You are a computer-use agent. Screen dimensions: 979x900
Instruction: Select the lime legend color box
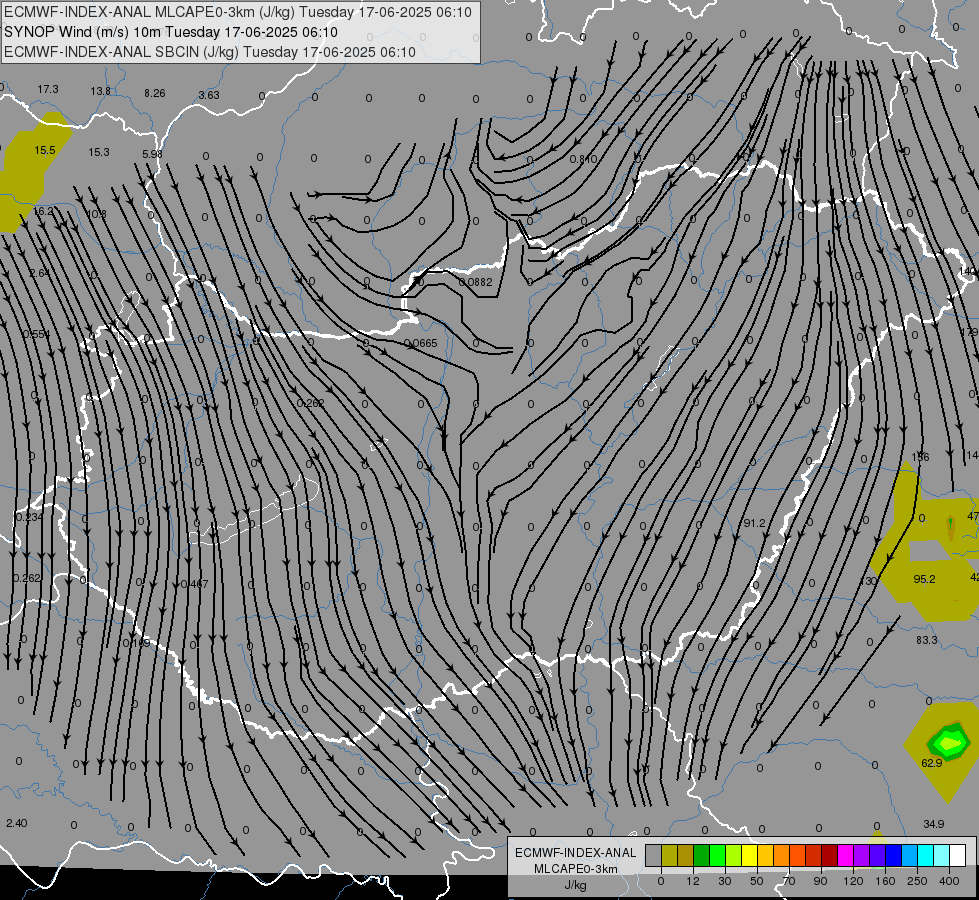(x=734, y=856)
